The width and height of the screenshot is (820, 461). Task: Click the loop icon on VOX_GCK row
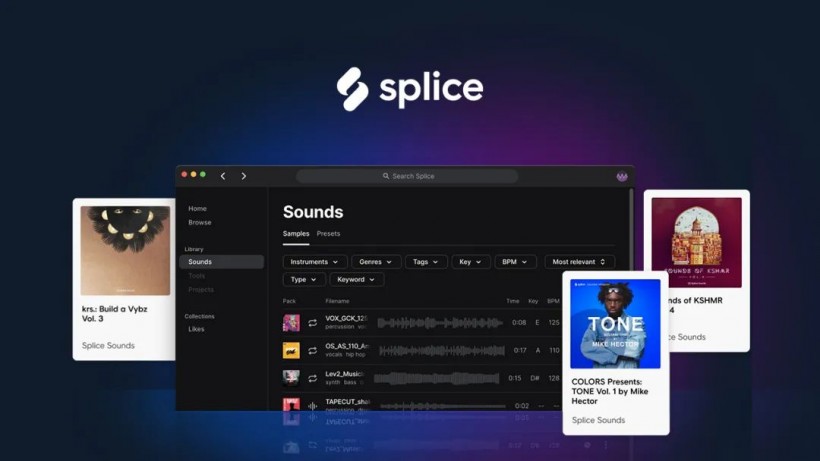tap(312, 323)
